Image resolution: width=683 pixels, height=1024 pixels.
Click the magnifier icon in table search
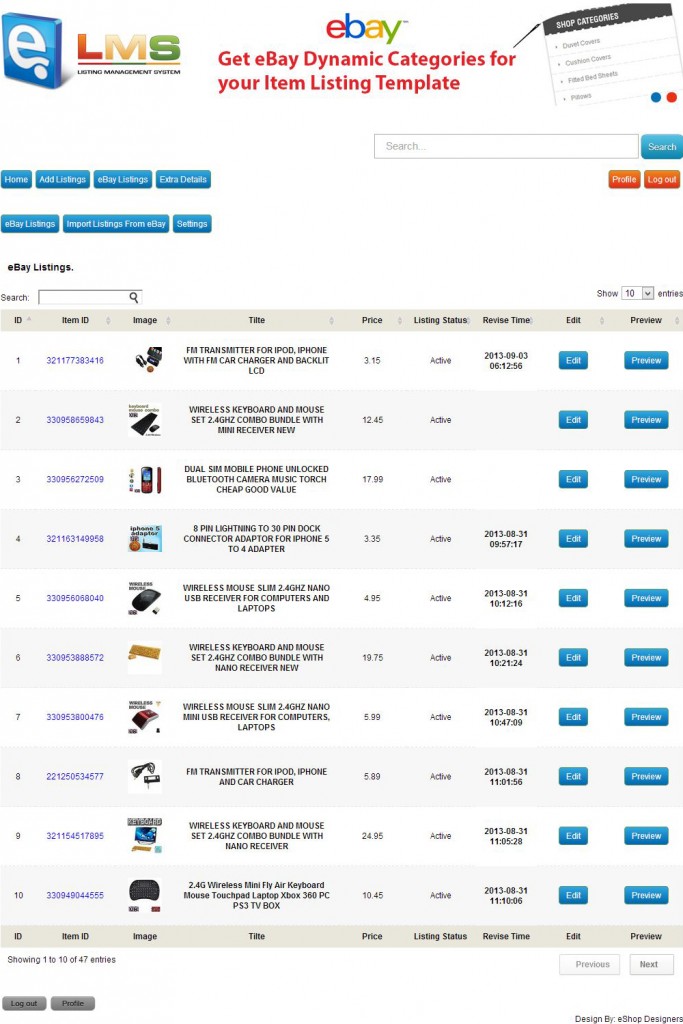[x=134, y=297]
